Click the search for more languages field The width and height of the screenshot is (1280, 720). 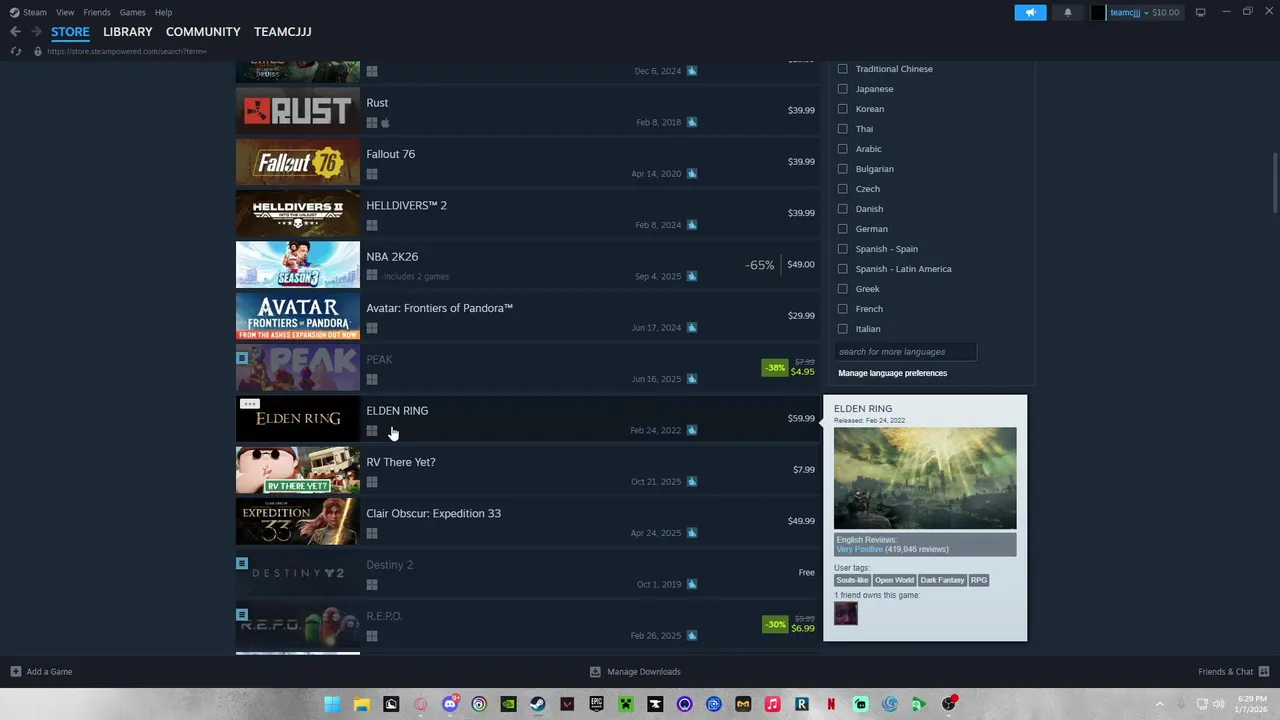pos(905,352)
